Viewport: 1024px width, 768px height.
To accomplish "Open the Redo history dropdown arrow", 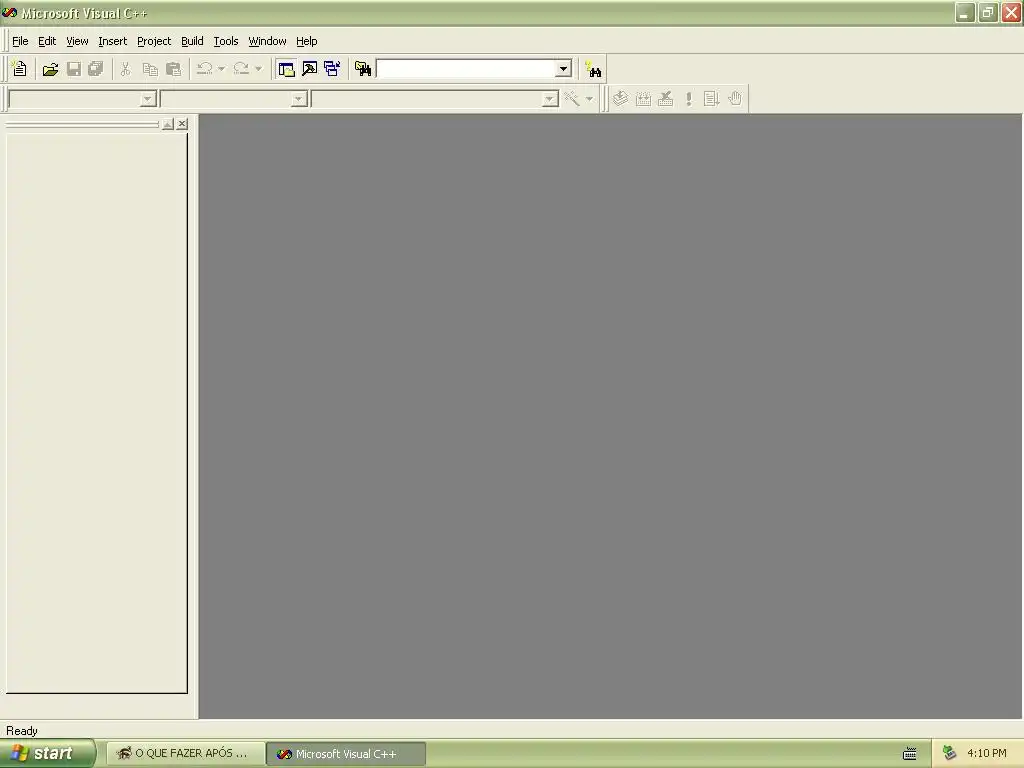I will (x=259, y=69).
